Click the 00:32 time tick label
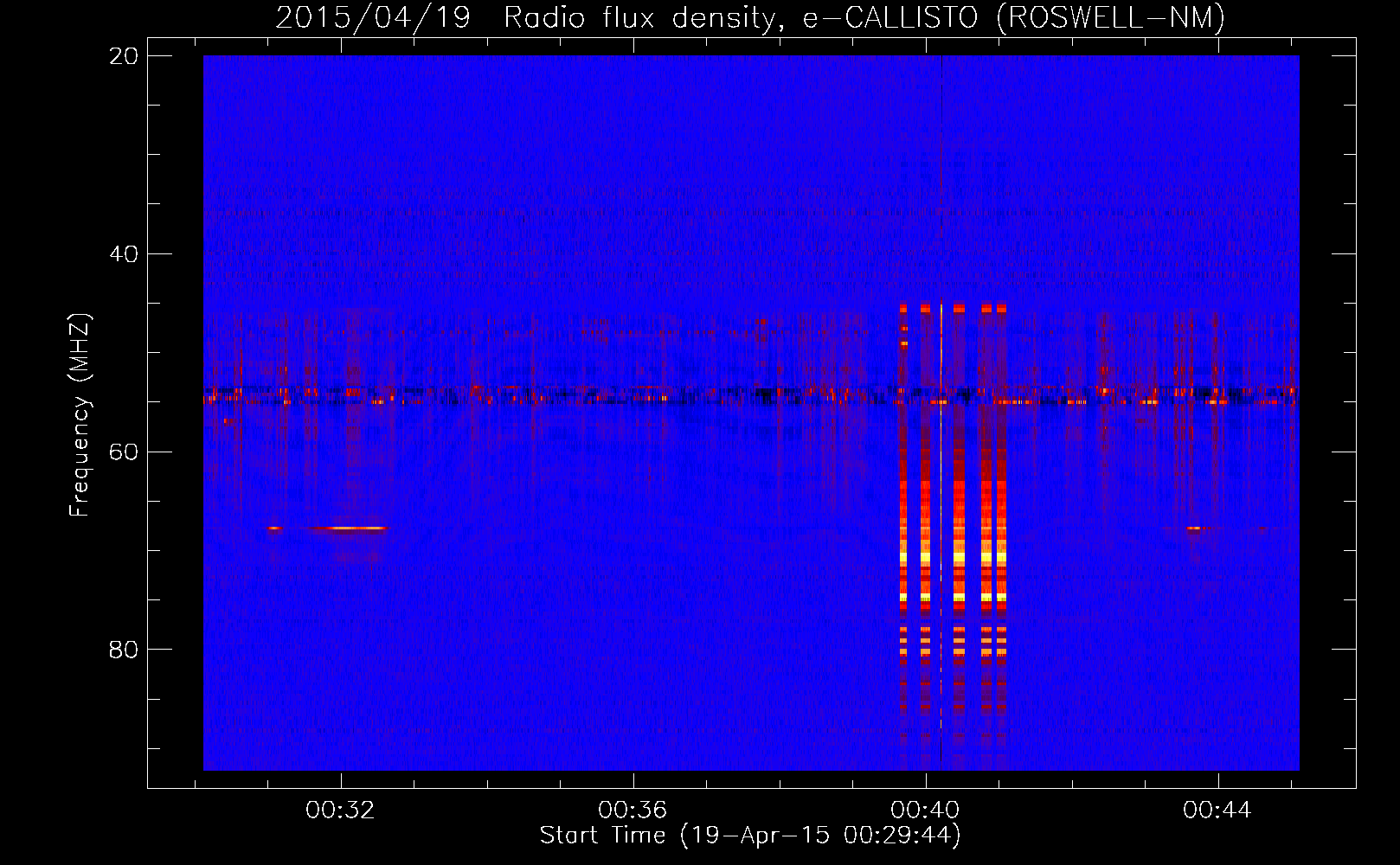 coord(340,811)
